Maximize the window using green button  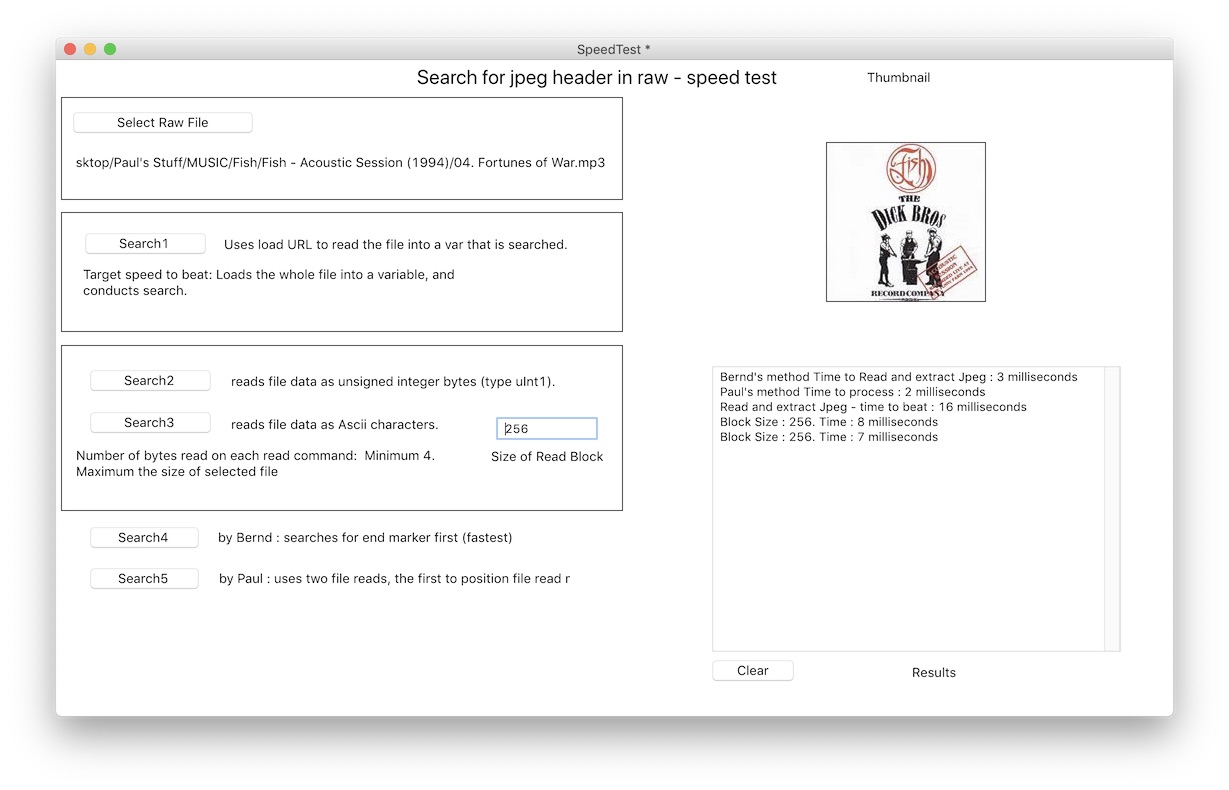(110, 49)
